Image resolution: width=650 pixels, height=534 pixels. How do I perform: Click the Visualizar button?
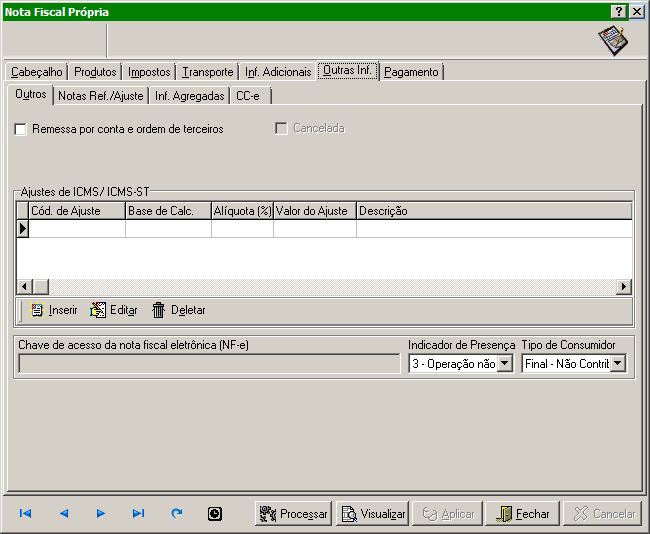pos(373,514)
